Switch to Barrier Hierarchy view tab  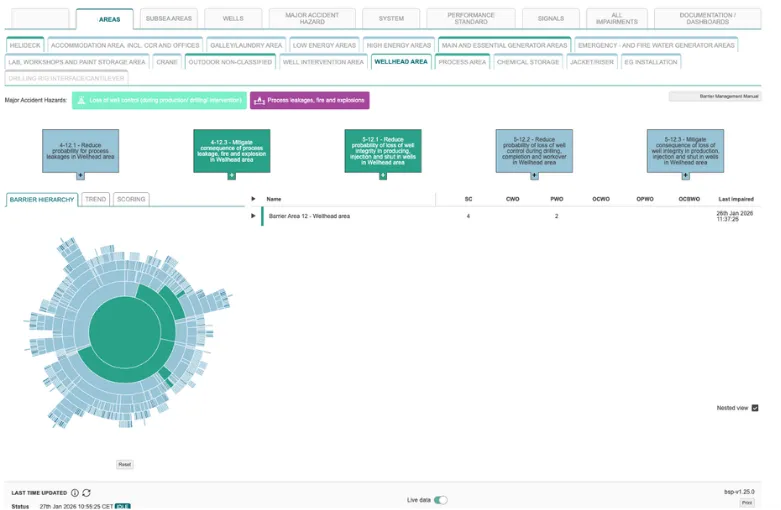pos(42,200)
